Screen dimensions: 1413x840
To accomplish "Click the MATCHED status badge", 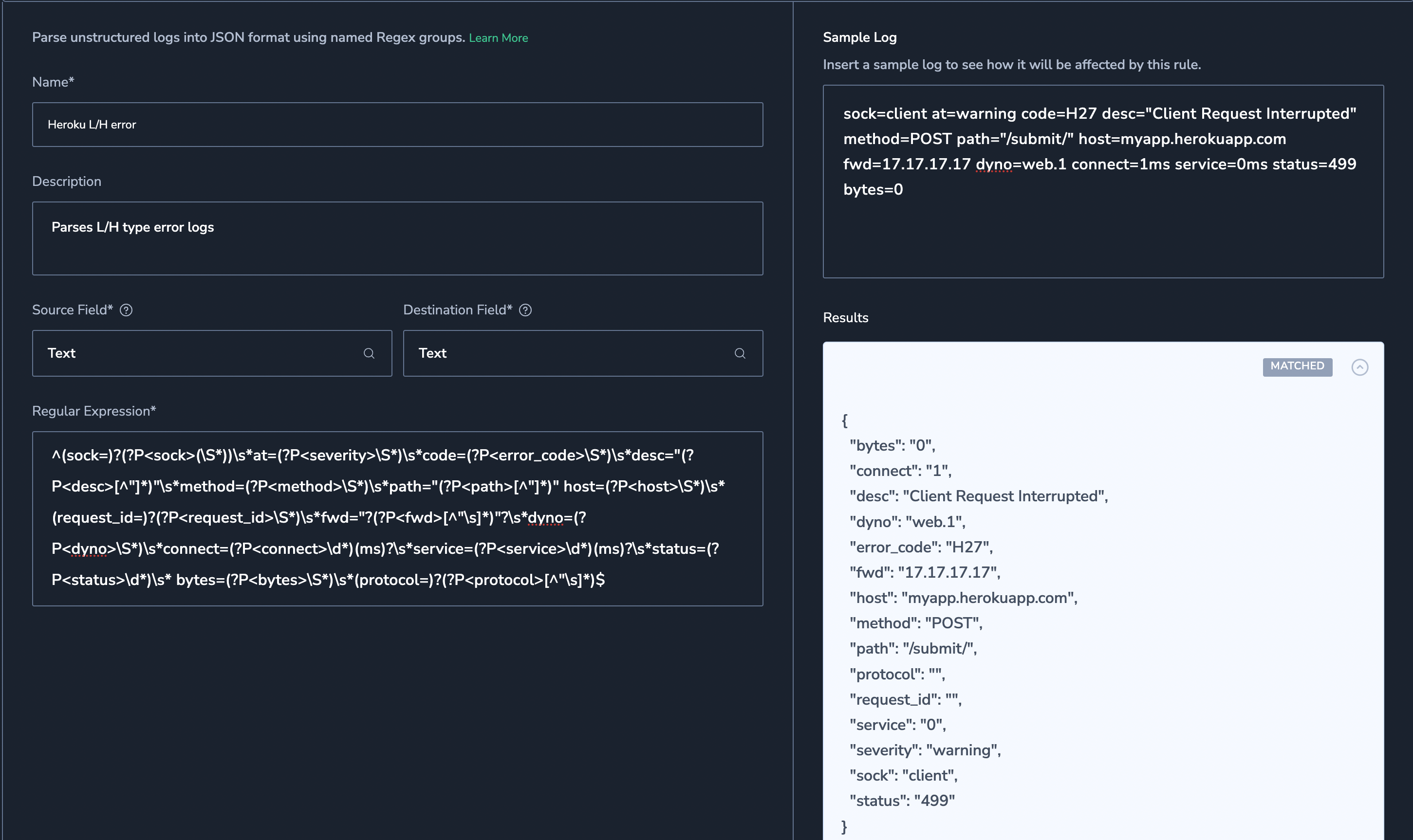I will pyautogui.click(x=1297, y=366).
